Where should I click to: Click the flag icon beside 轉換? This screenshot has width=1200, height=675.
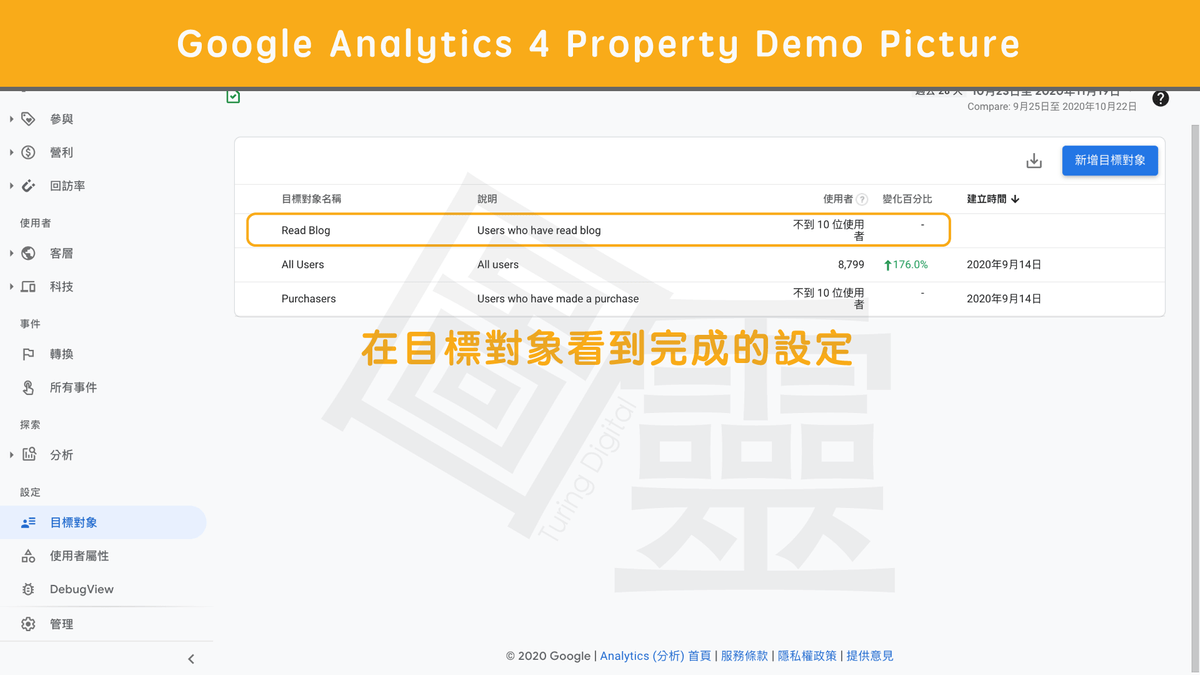(x=28, y=354)
